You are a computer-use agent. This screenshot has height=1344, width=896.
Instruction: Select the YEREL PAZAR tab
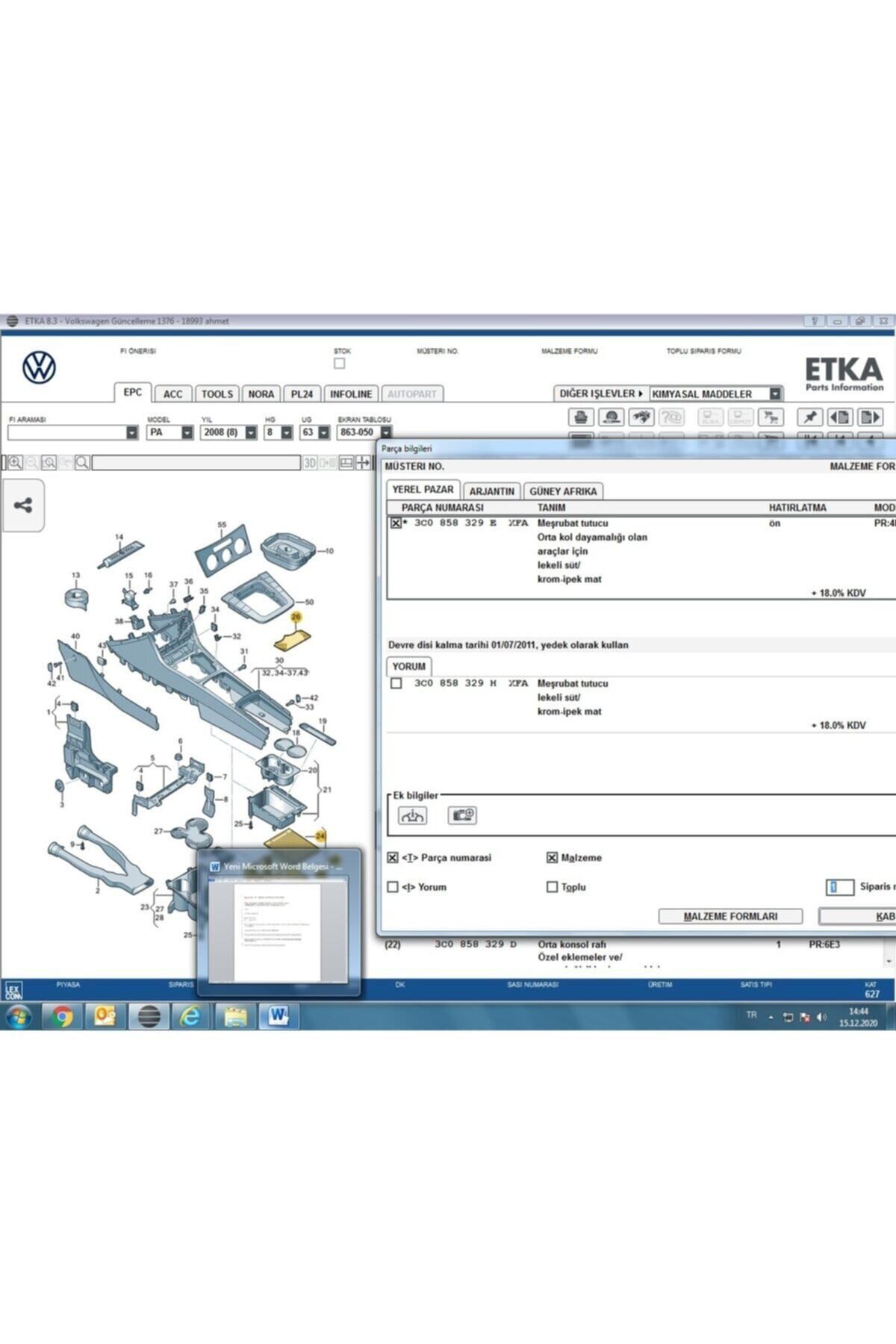423,489
